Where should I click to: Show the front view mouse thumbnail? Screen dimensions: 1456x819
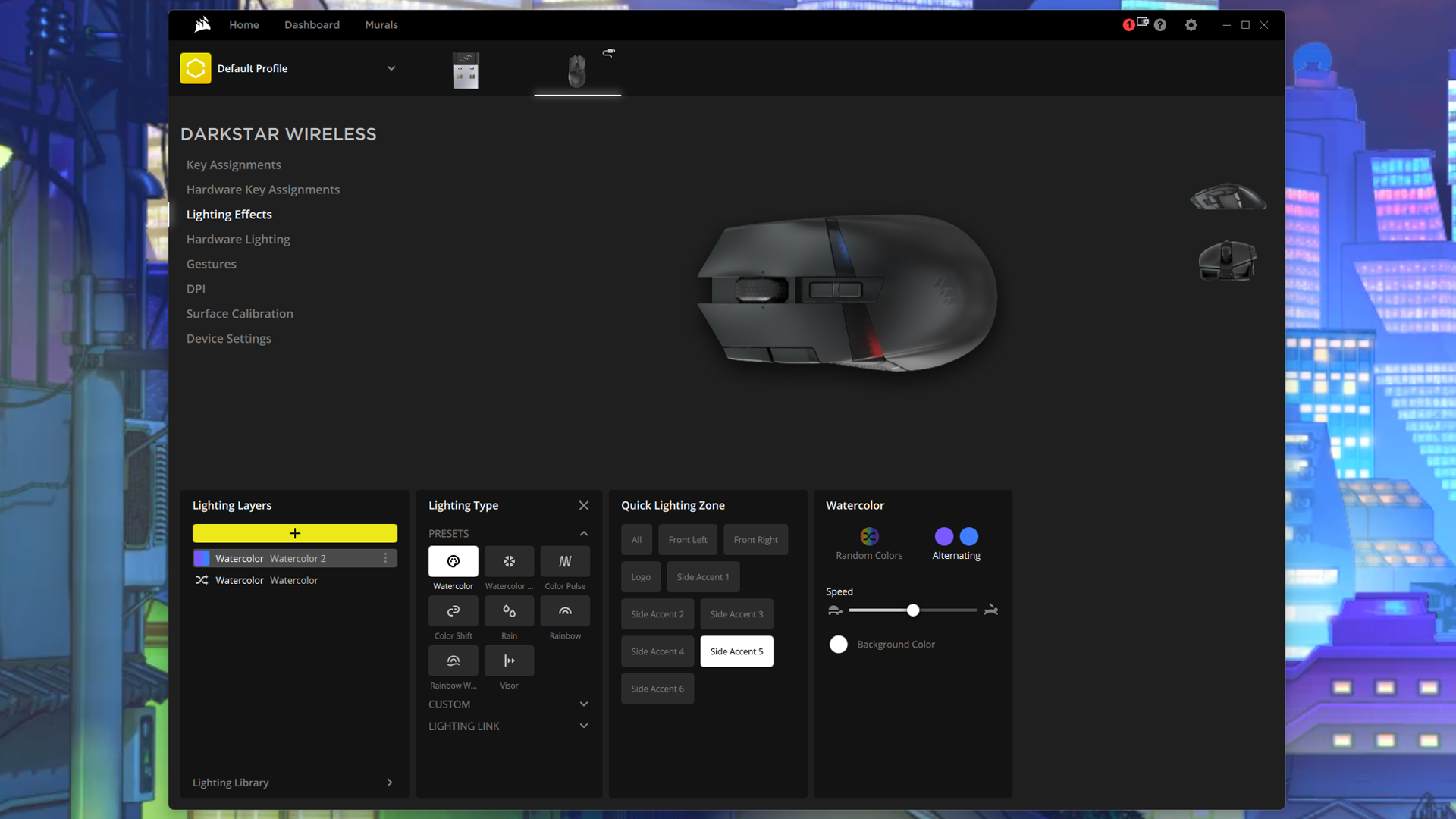click(1227, 260)
